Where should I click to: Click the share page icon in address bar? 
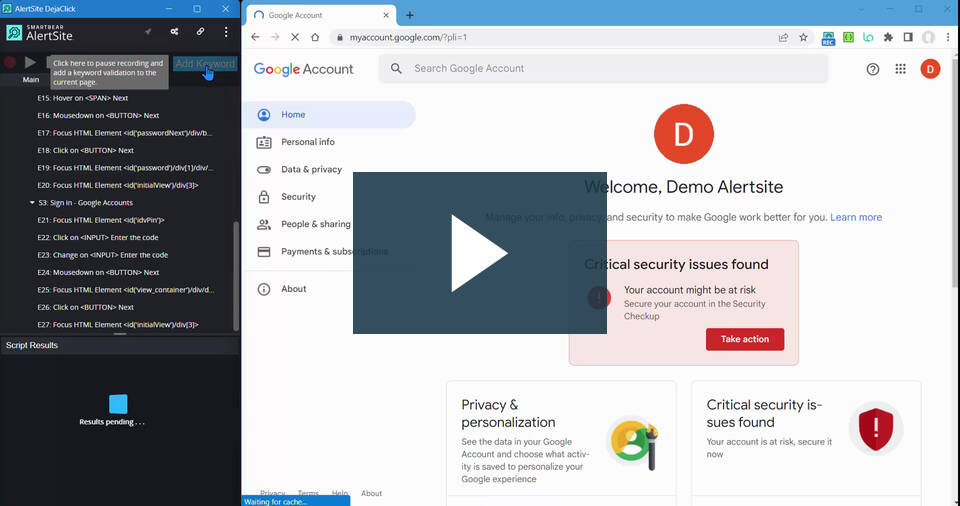(783, 37)
